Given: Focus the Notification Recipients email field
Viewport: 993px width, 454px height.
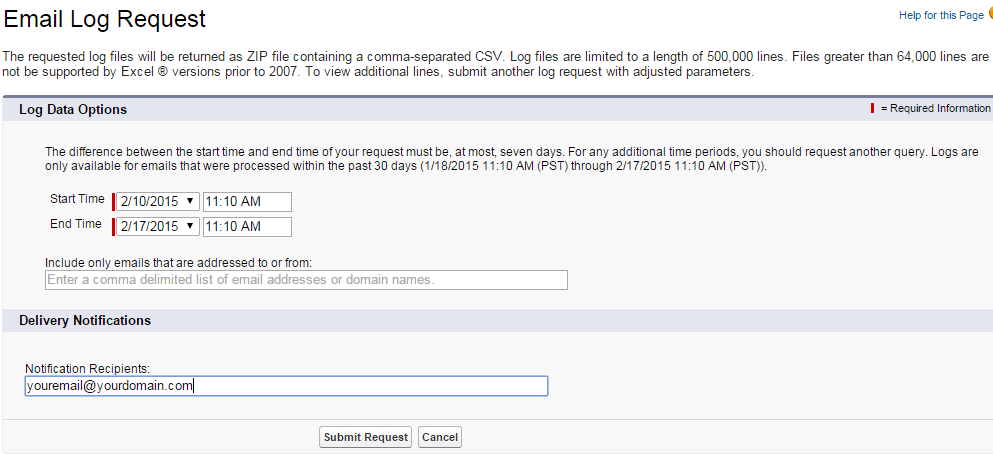Looking at the screenshot, I should click(x=286, y=386).
